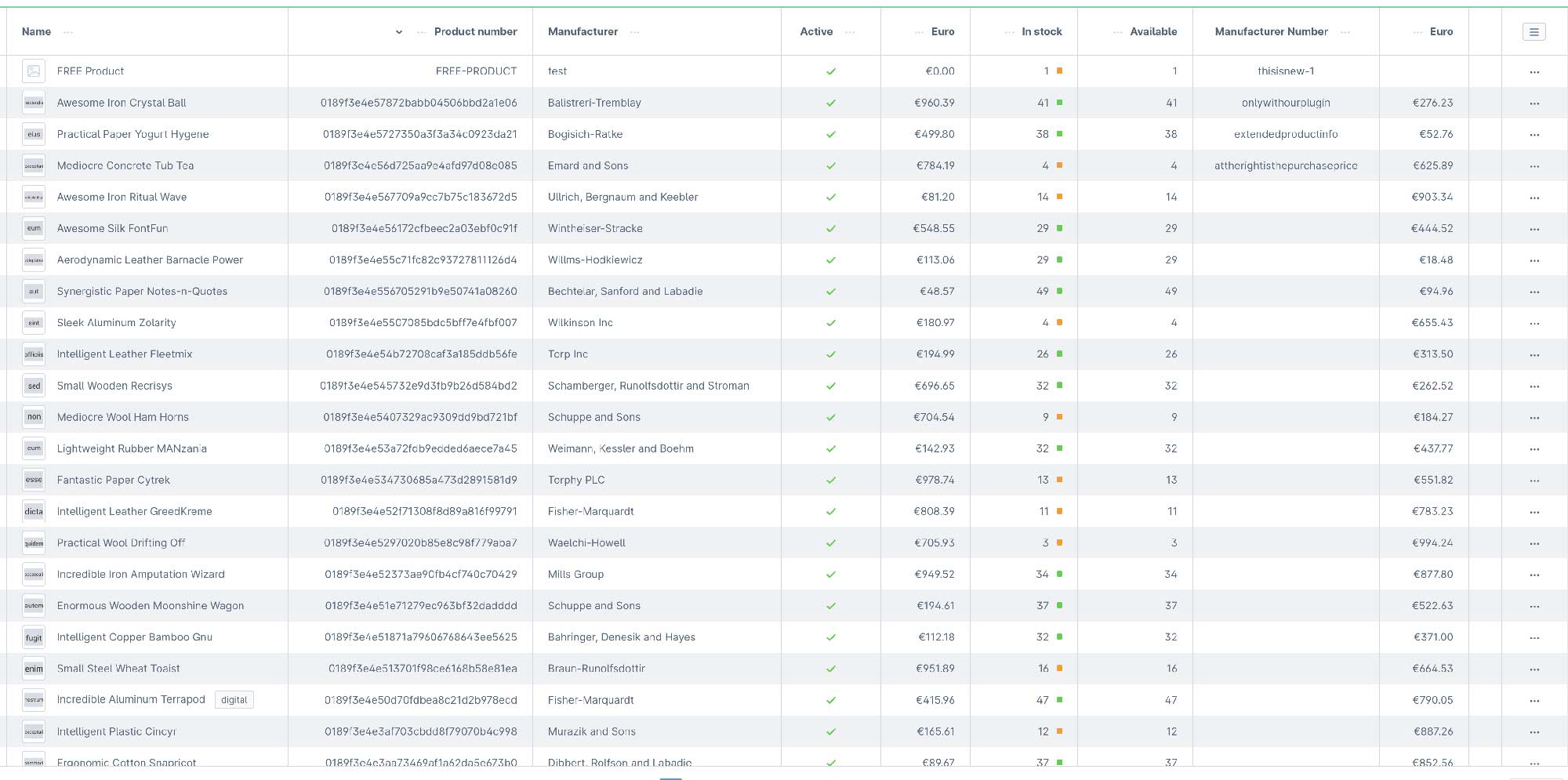
Task: Open row actions for Incredible Aluminum Terrapod
Action: [x=1534, y=701]
